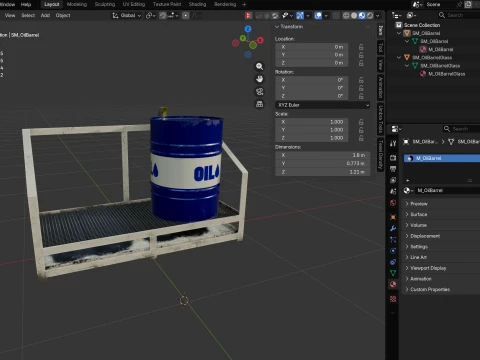Image resolution: width=480 pixels, height=360 pixels.
Task: Open the properties editor type dropdown
Action: click(x=396, y=129)
